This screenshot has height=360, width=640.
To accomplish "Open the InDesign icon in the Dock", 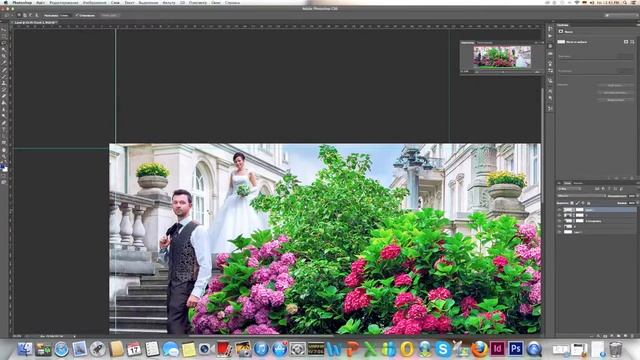I will [x=497, y=349].
